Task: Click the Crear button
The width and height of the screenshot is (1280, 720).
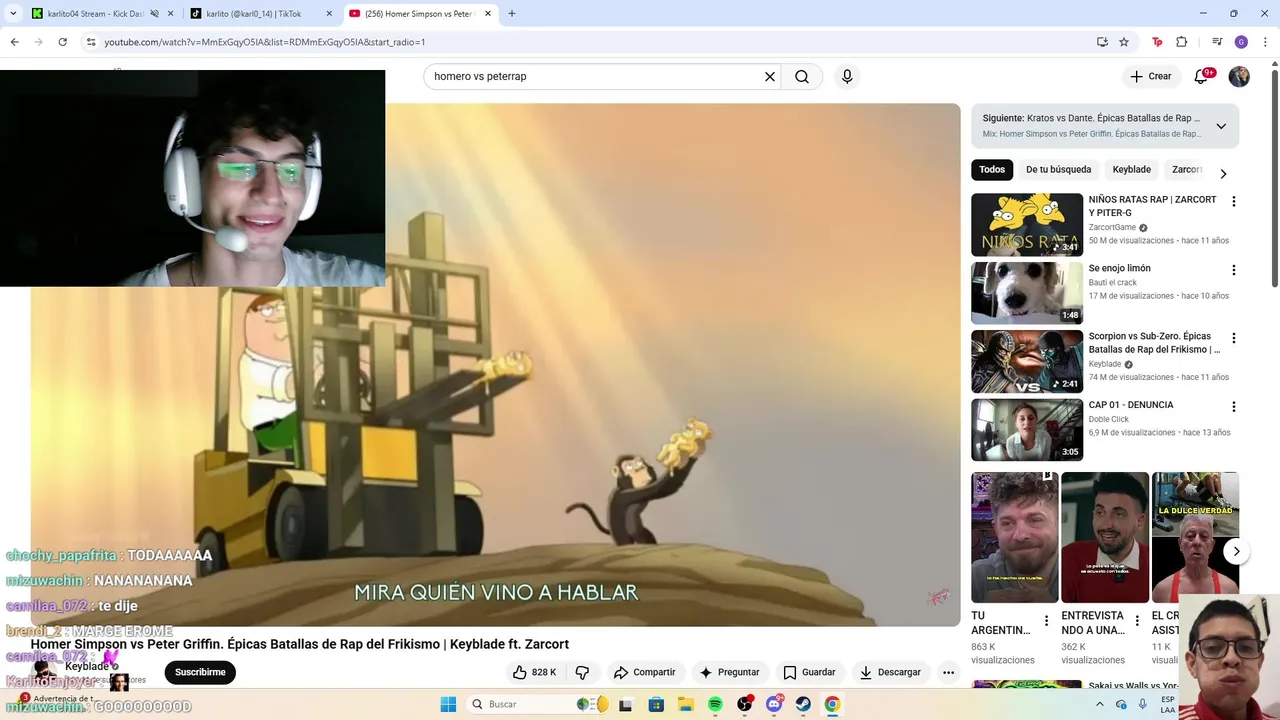Action: pos(1150,76)
